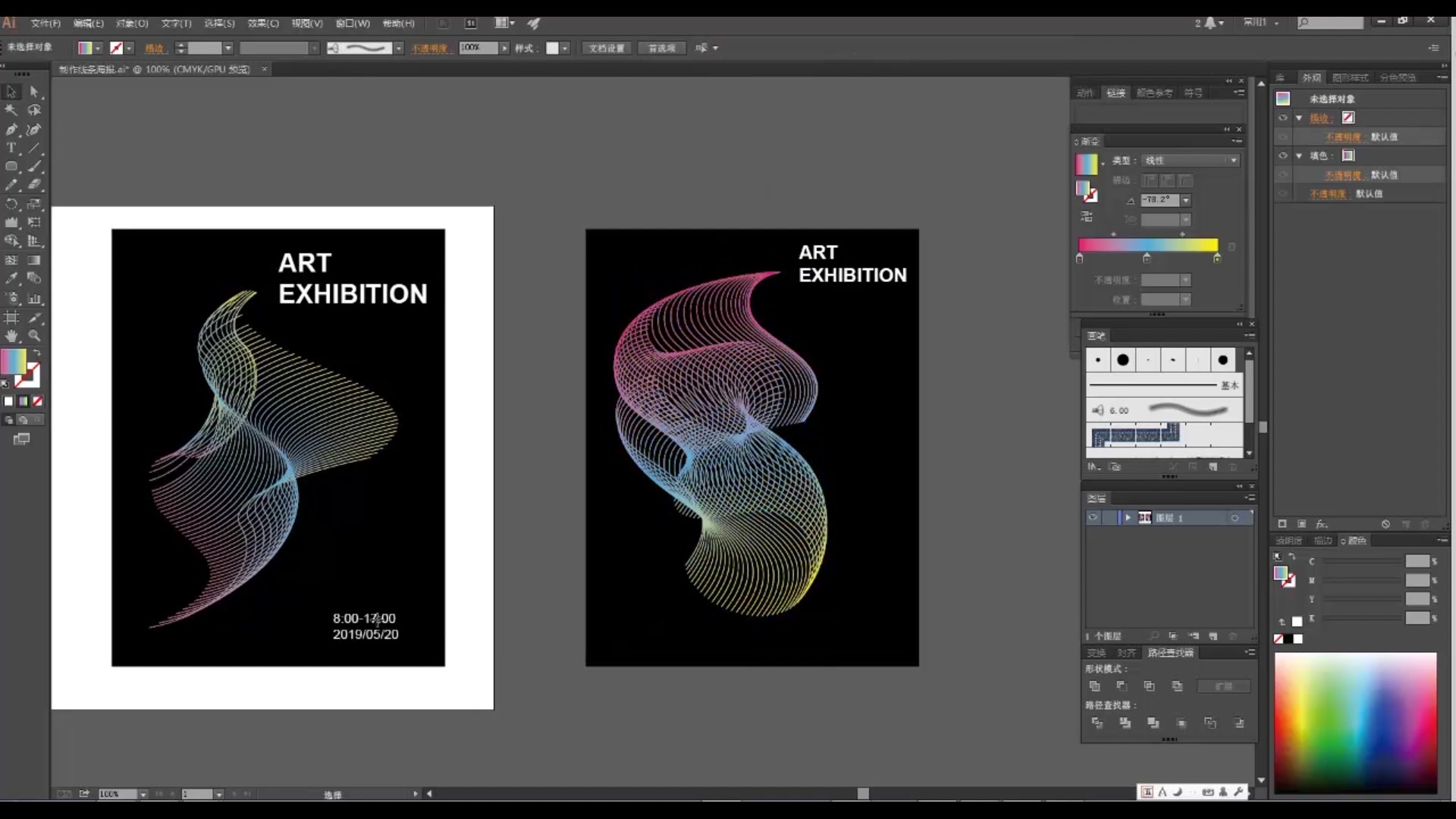
Task: Toggle visibility of 图层 1 layer
Action: (x=1093, y=518)
